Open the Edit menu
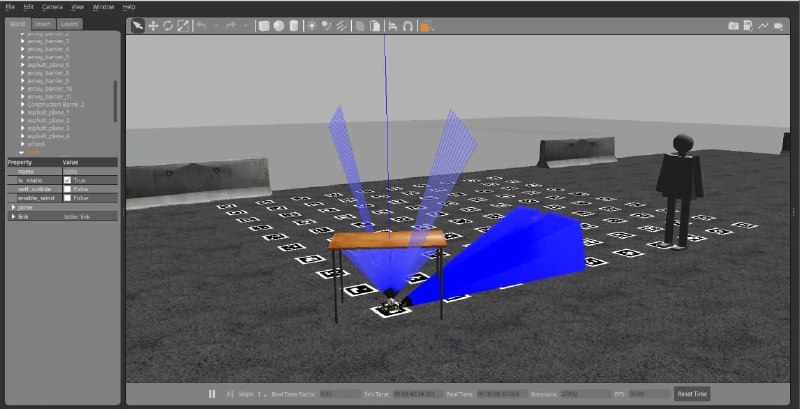Viewport: 800px width, 409px height. coord(29,7)
